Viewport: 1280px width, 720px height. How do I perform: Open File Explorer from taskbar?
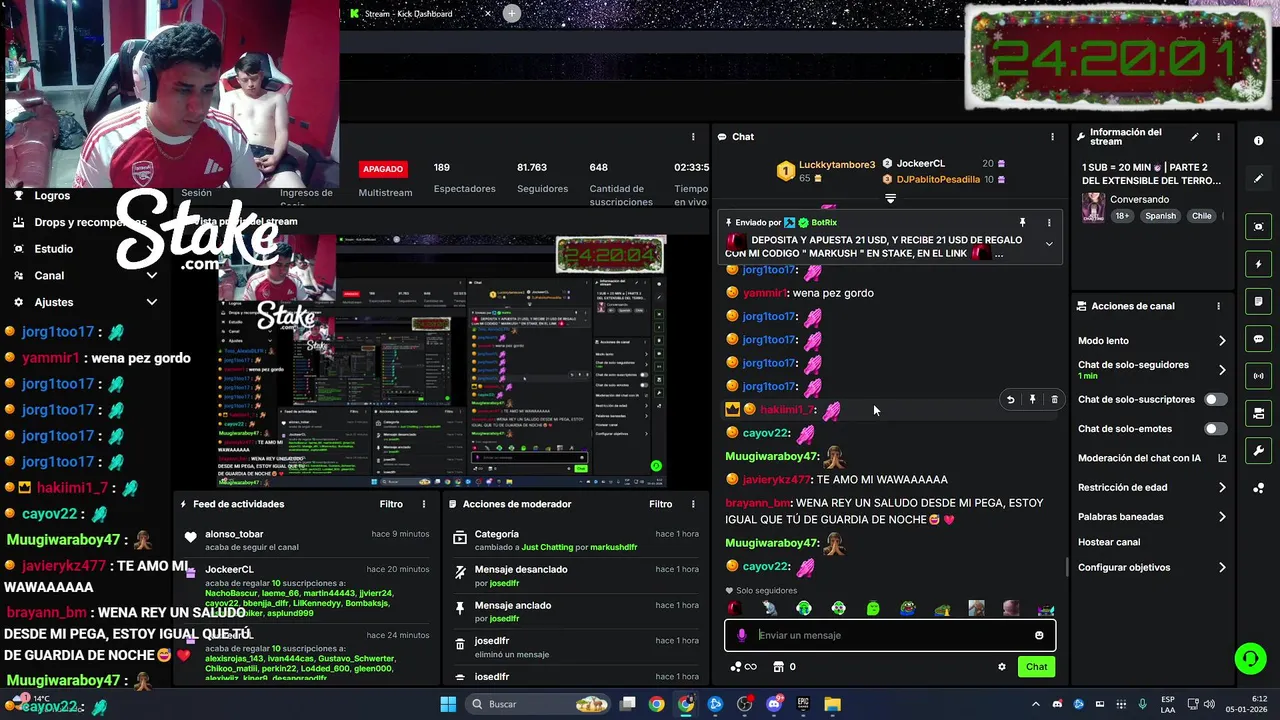[x=832, y=704]
